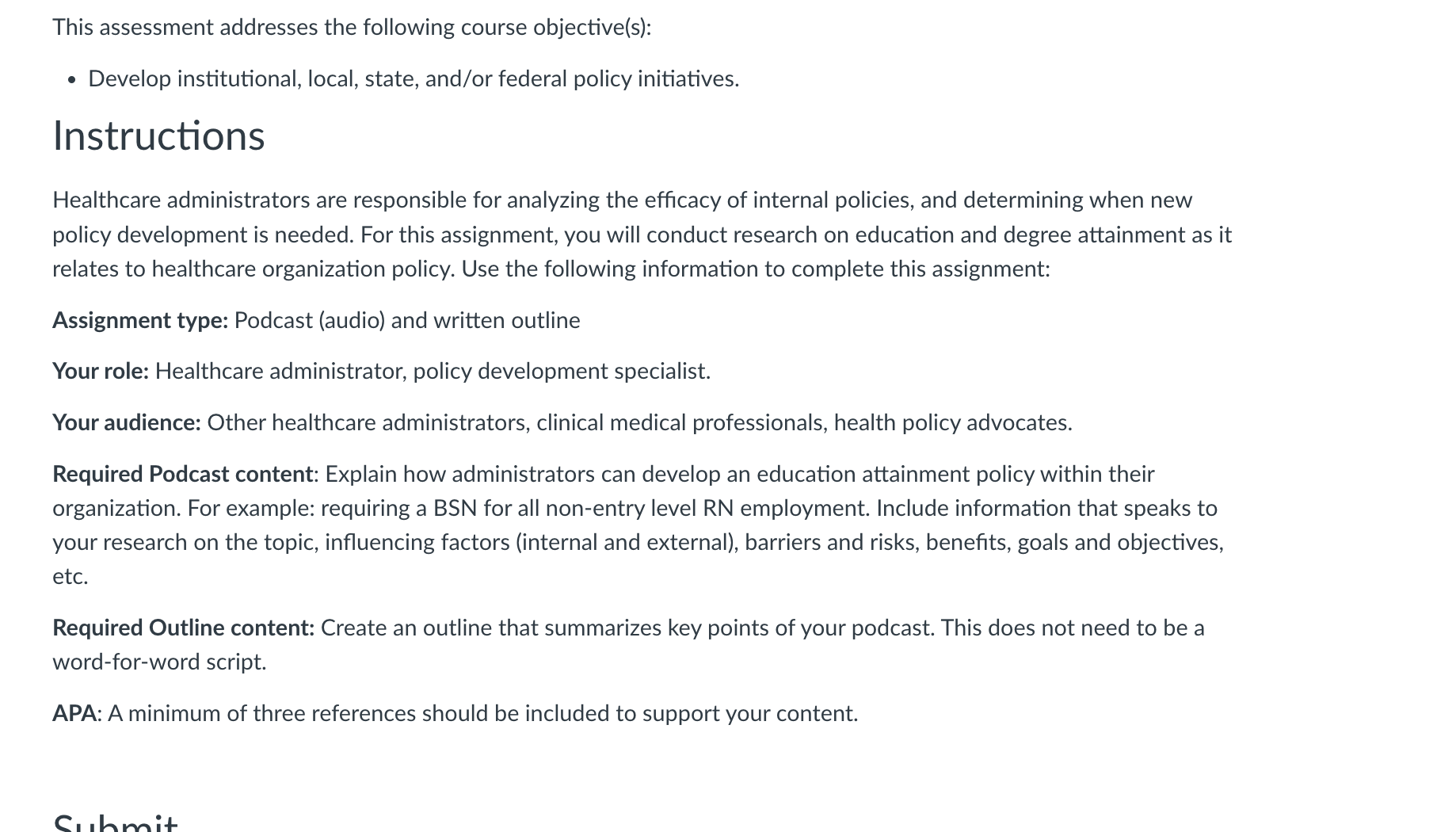This screenshot has width=1456, height=832.
Task: Click the bold 'Assignment type:' label
Action: [x=140, y=320]
